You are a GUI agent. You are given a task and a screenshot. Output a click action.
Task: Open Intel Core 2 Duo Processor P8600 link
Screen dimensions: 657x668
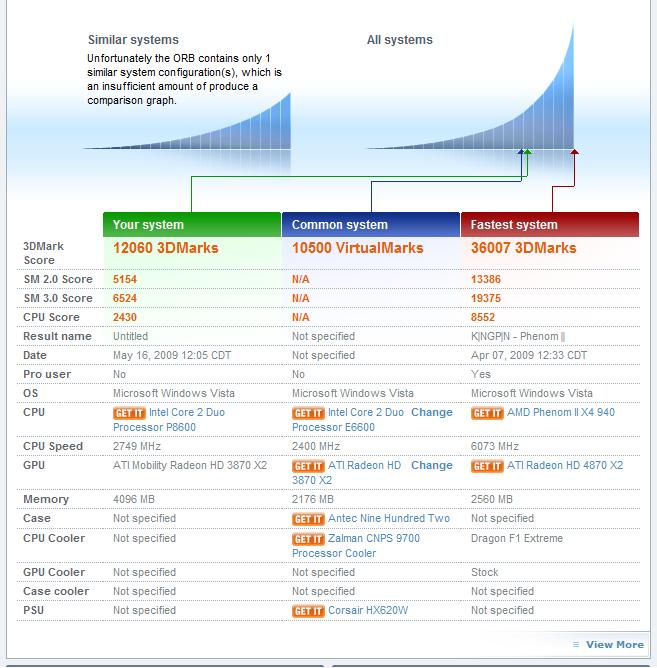point(169,420)
